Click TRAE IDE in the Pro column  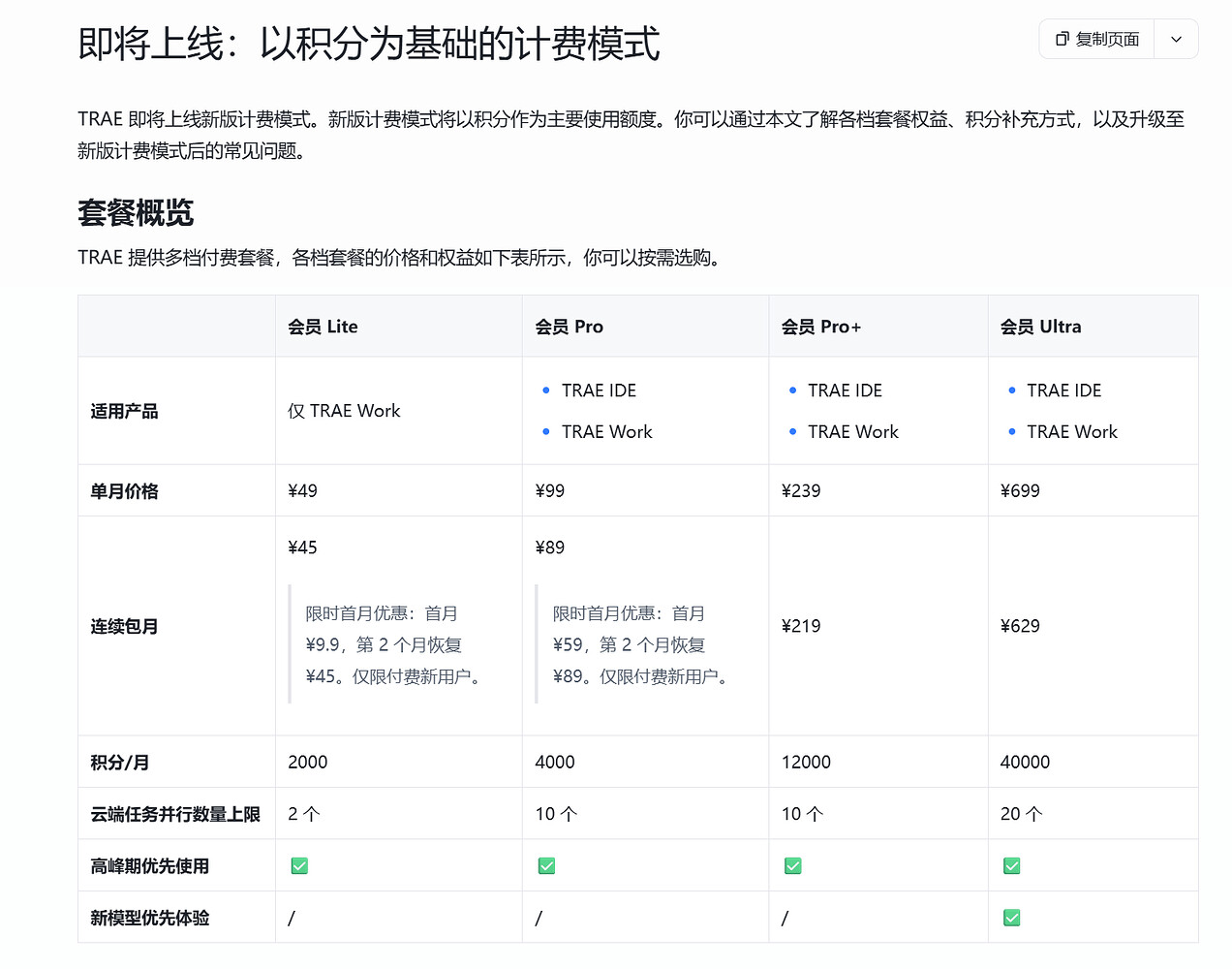pos(599,391)
